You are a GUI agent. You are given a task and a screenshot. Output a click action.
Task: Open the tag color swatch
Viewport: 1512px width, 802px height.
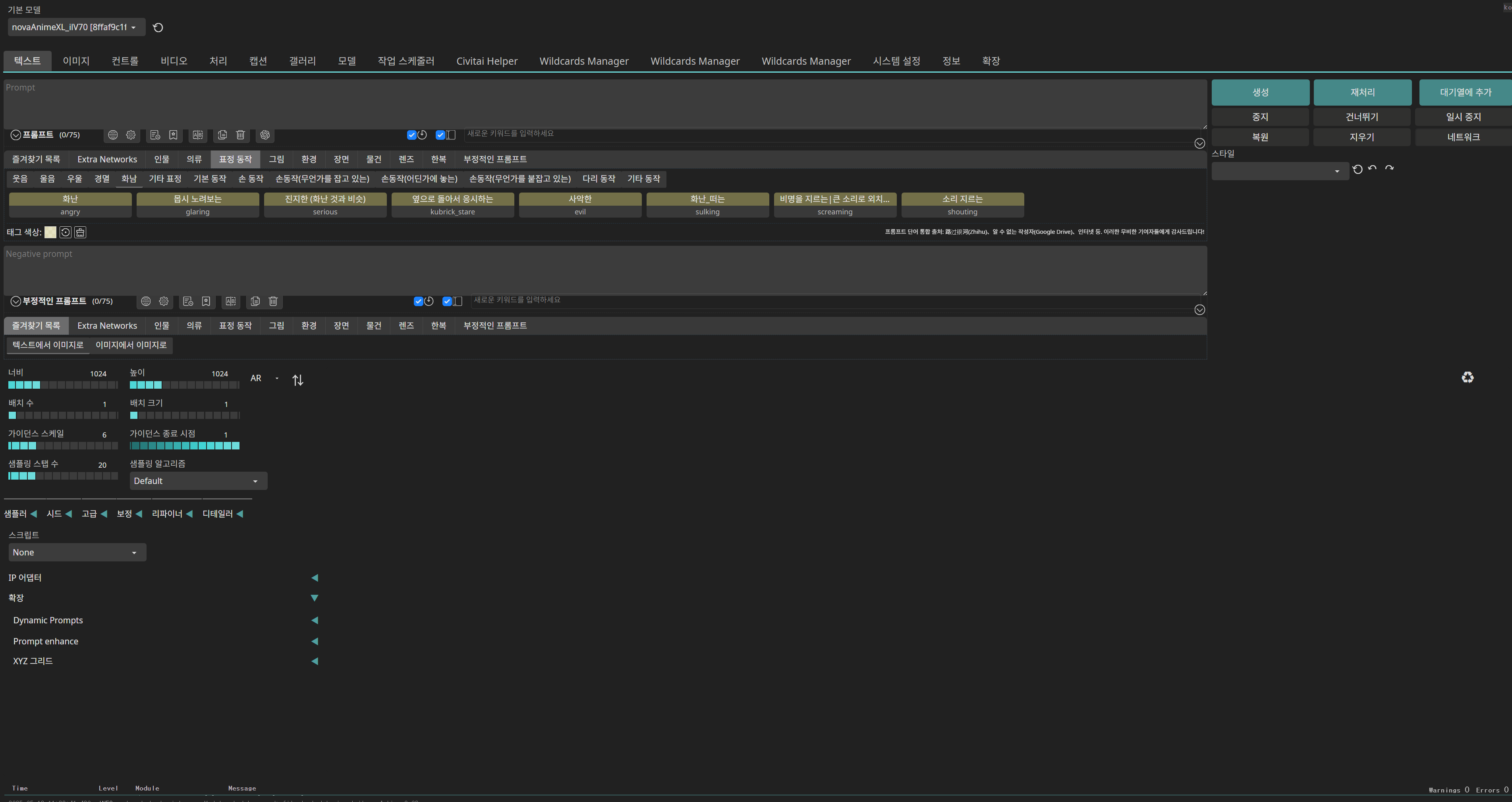50,232
